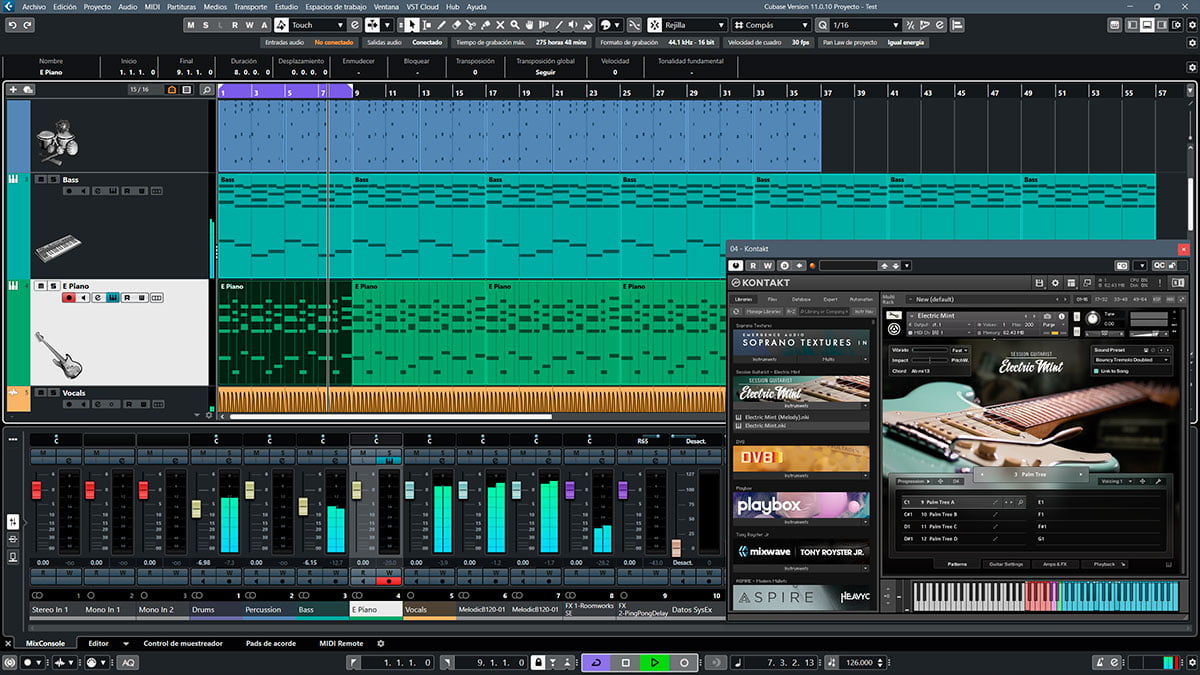Switch to the Pads de acorde tab
This screenshot has width=1200, height=675.
click(x=272, y=644)
